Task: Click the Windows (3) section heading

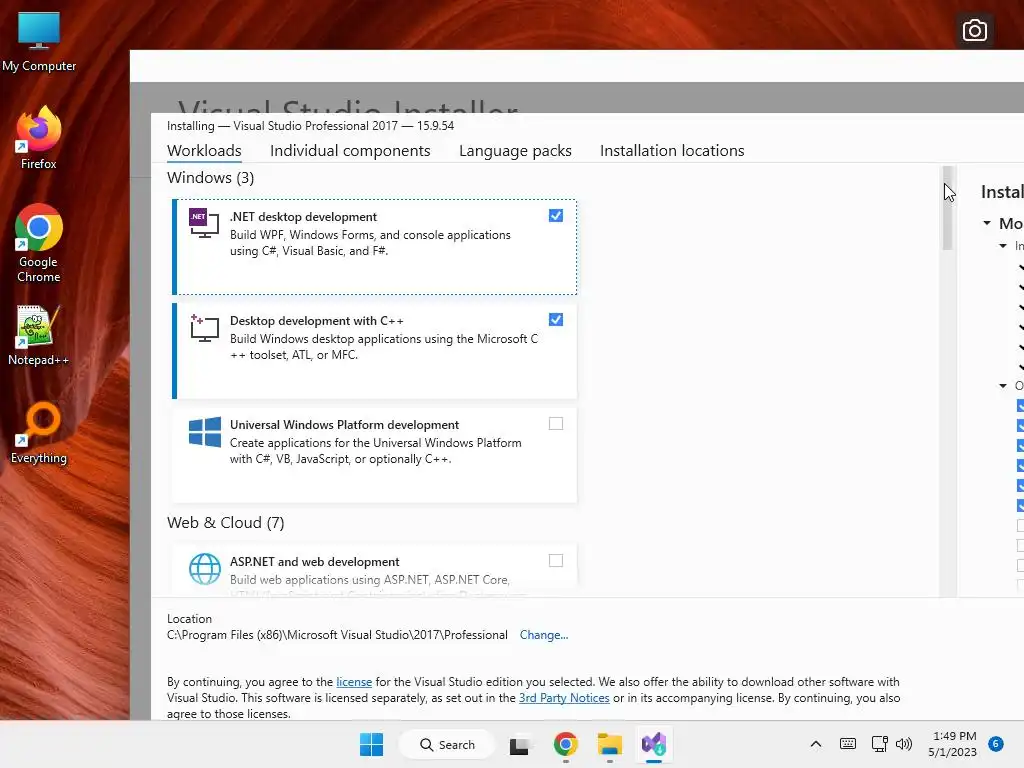Action: click(210, 178)
